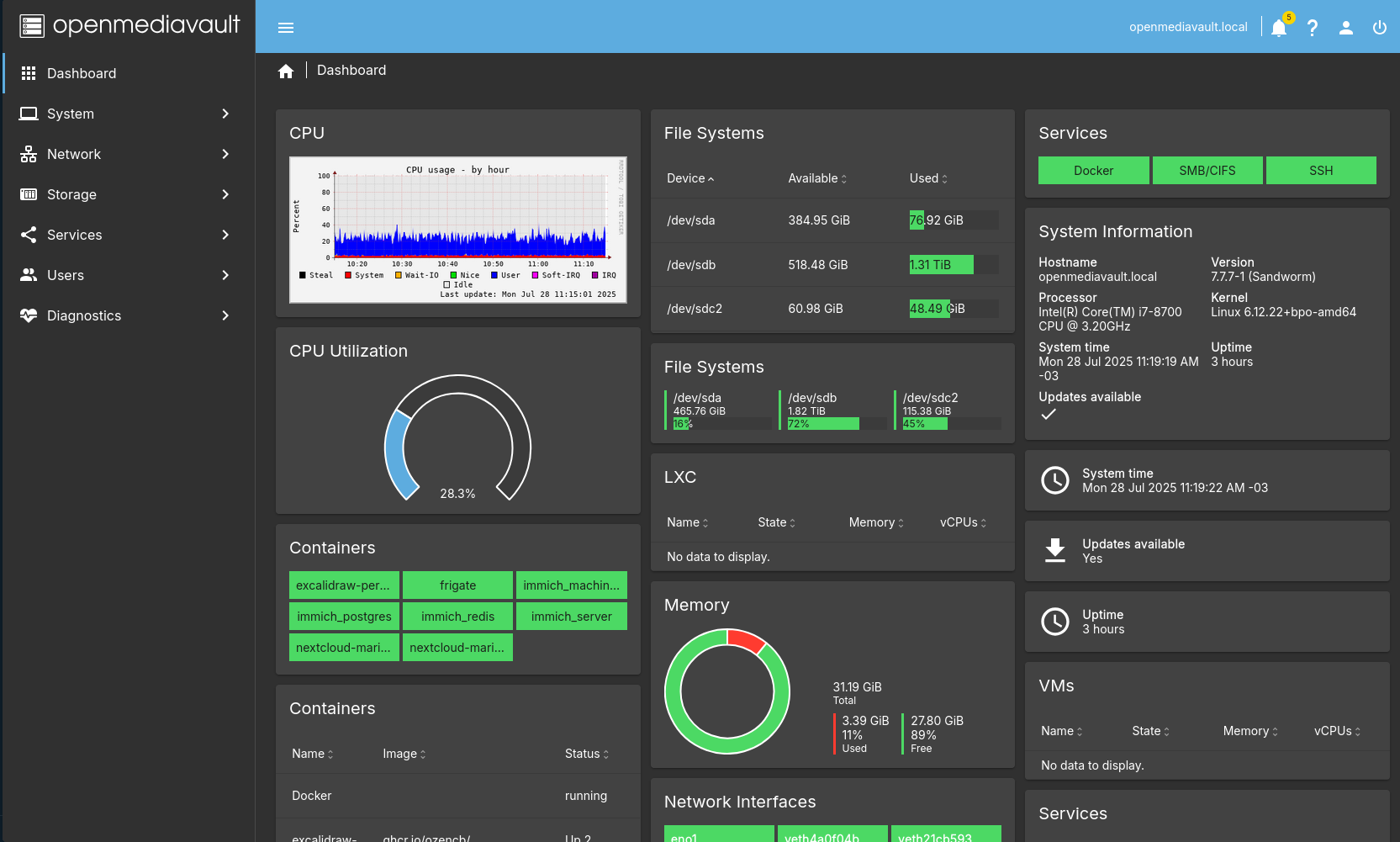This screenshot has height=842, width=1400.
Task: Click the SSH service status button
Action: (x=1321, y=170)
